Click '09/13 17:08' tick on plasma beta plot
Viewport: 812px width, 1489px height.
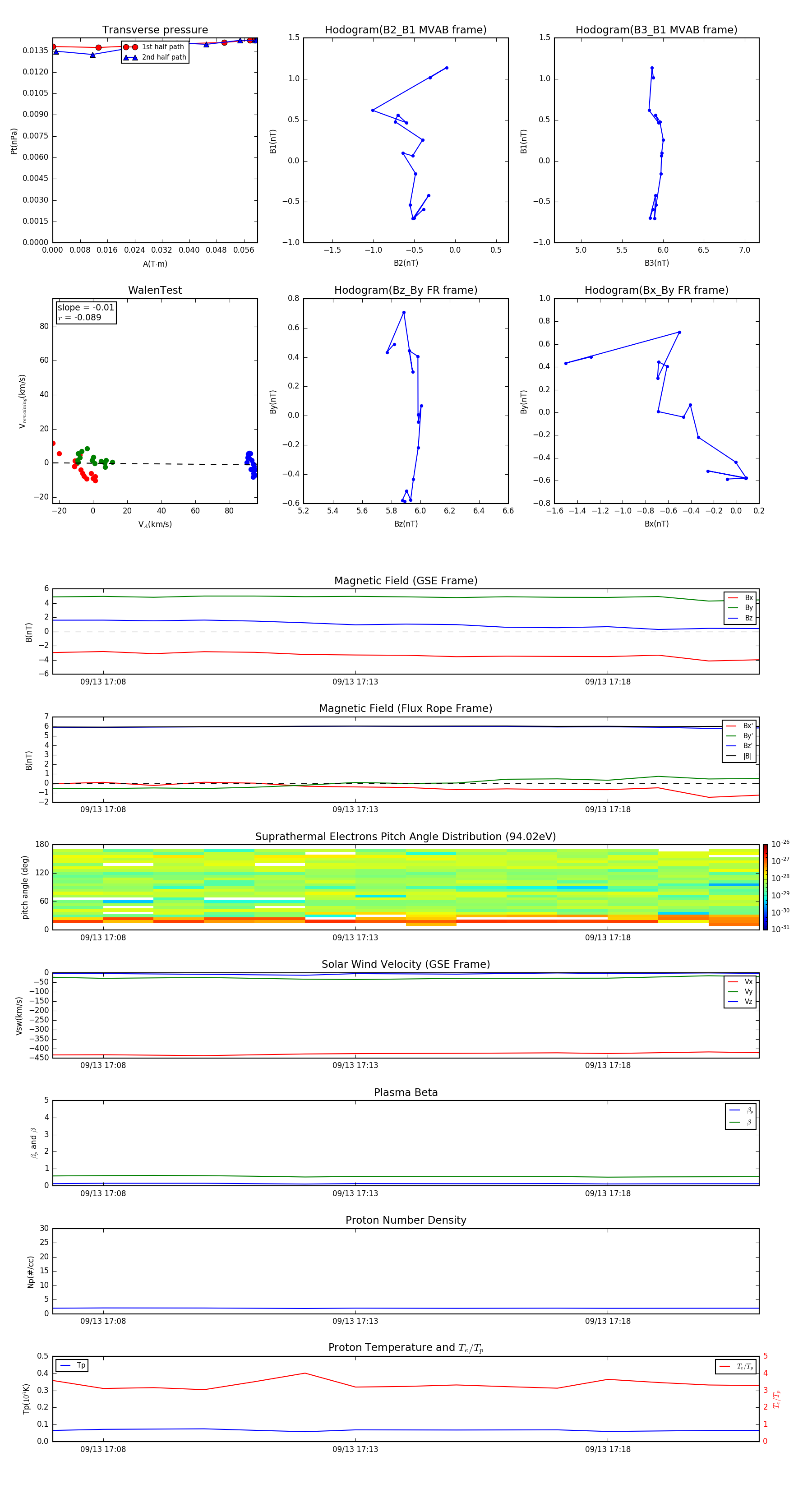click(x=103, y=1193)
